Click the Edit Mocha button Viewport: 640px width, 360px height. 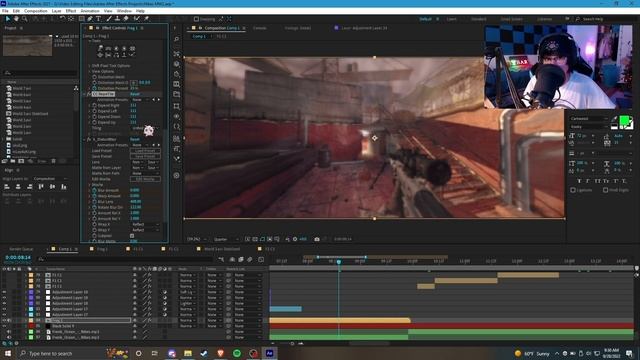tap(145, 179)
